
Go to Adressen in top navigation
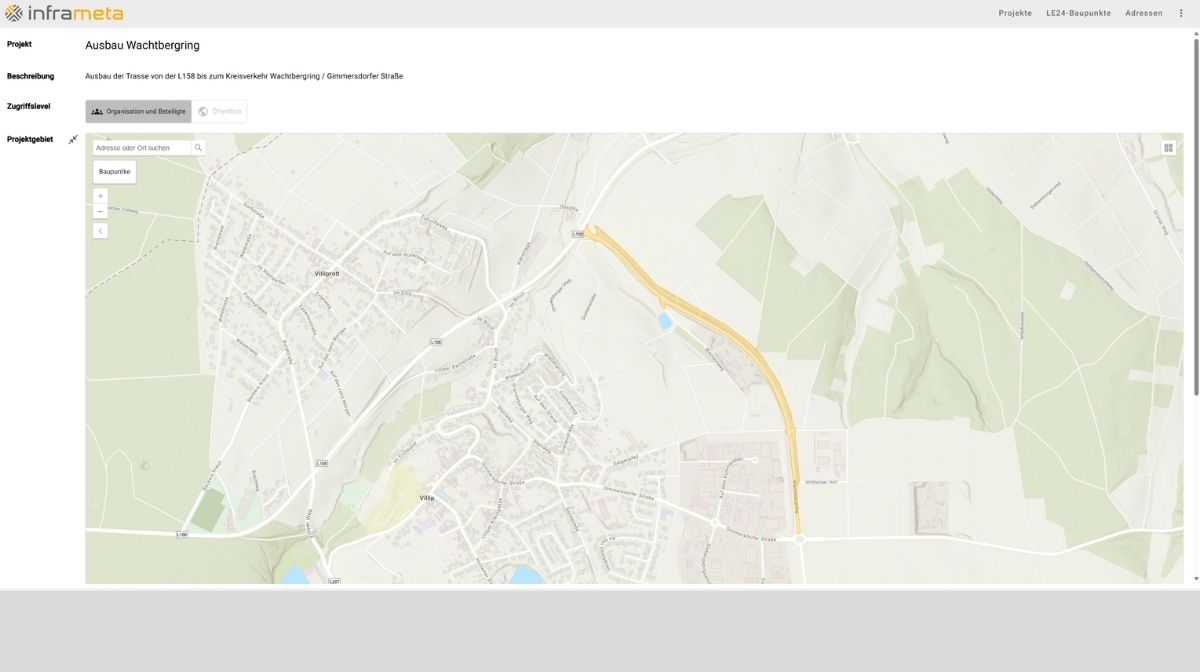(x=1144, y=13)
